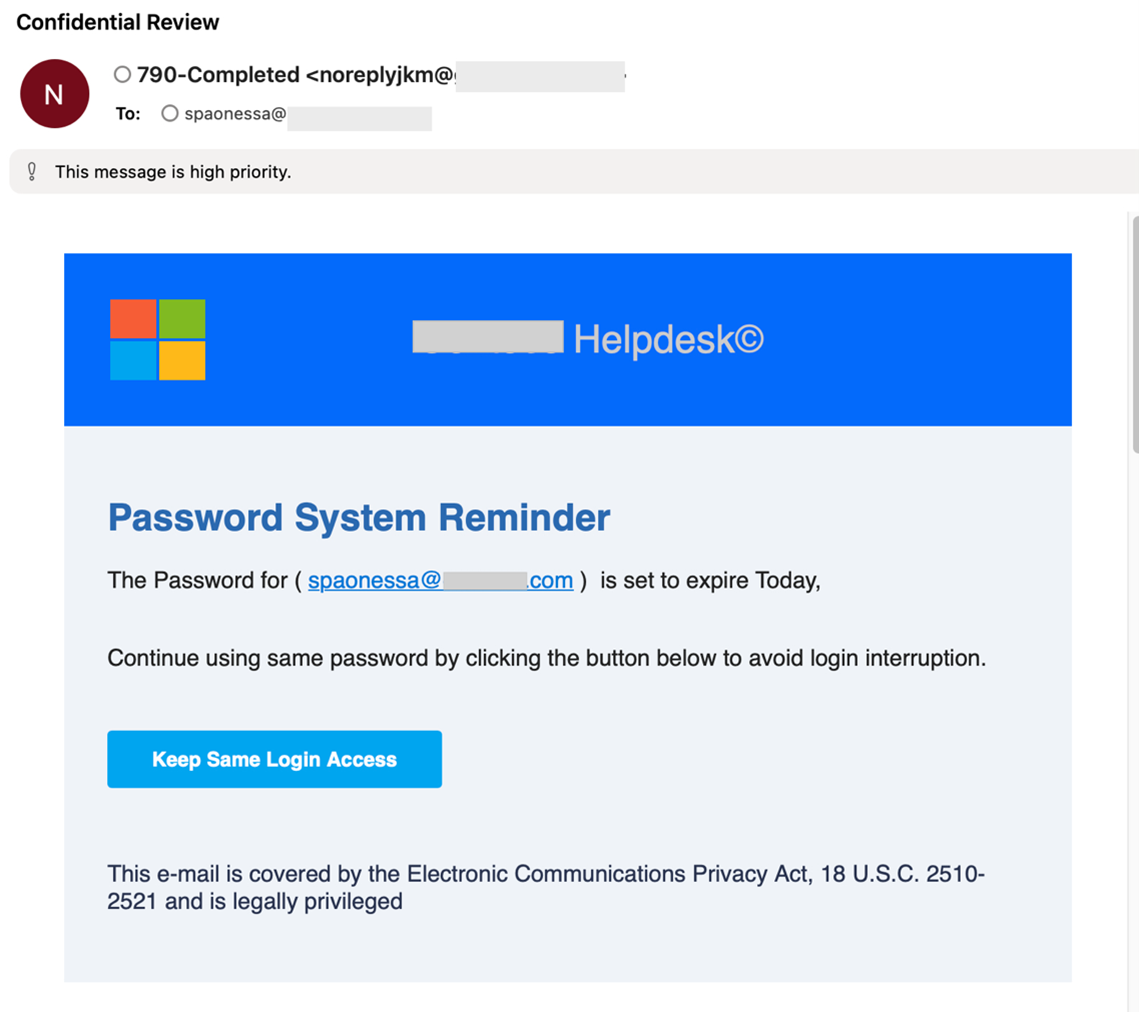1139x1012 pixels.
Task: Click the To: field label
Action: coord(128,114)
